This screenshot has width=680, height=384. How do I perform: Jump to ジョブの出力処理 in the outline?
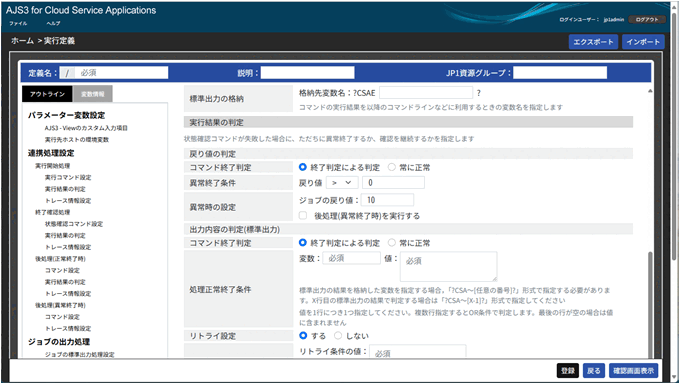59,342
